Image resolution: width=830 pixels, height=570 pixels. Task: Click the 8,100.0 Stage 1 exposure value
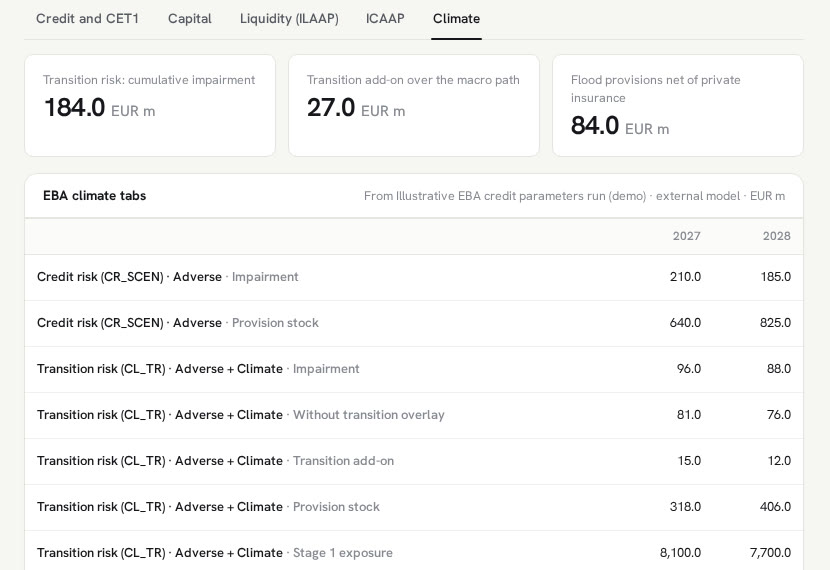680,553
